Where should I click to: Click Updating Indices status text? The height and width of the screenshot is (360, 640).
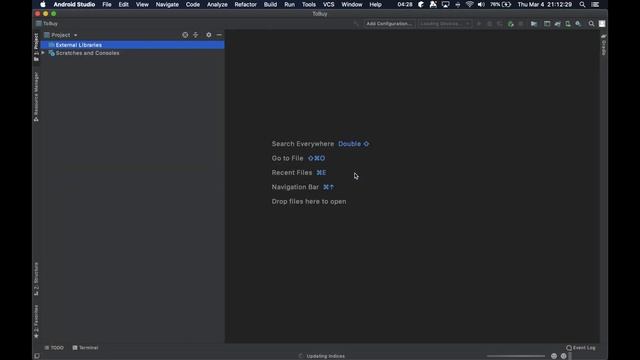pos(326,356)
